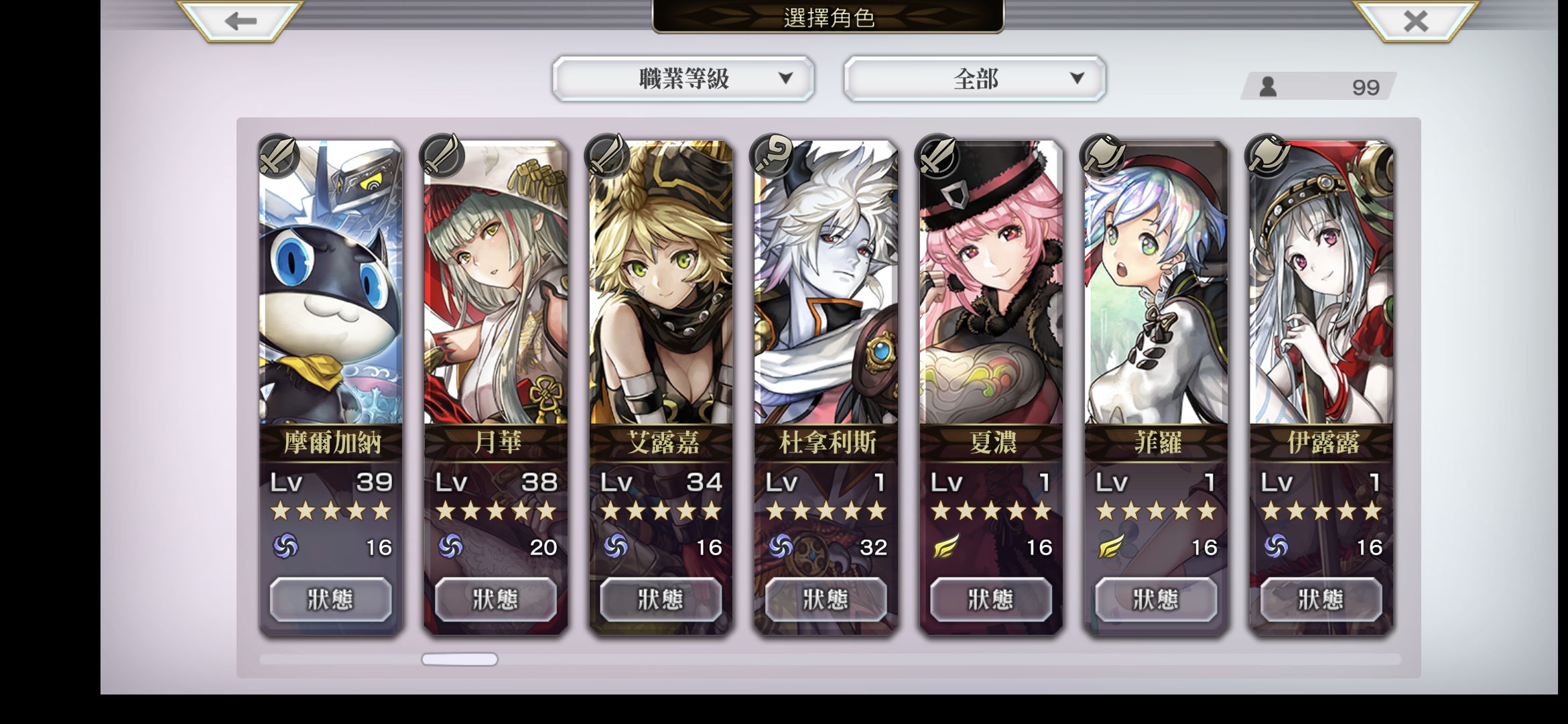
Task: Open 狀態 for 艾露嘉
Action: click(x=661, y=599)
